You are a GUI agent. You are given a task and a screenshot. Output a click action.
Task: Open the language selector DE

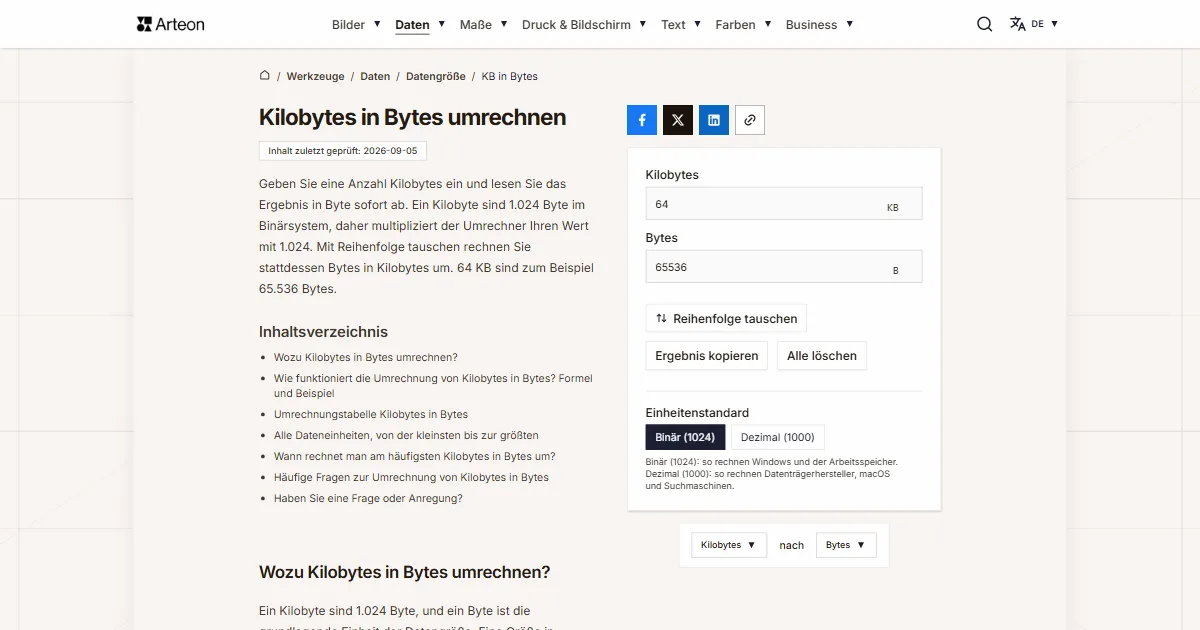point(1034,24)
